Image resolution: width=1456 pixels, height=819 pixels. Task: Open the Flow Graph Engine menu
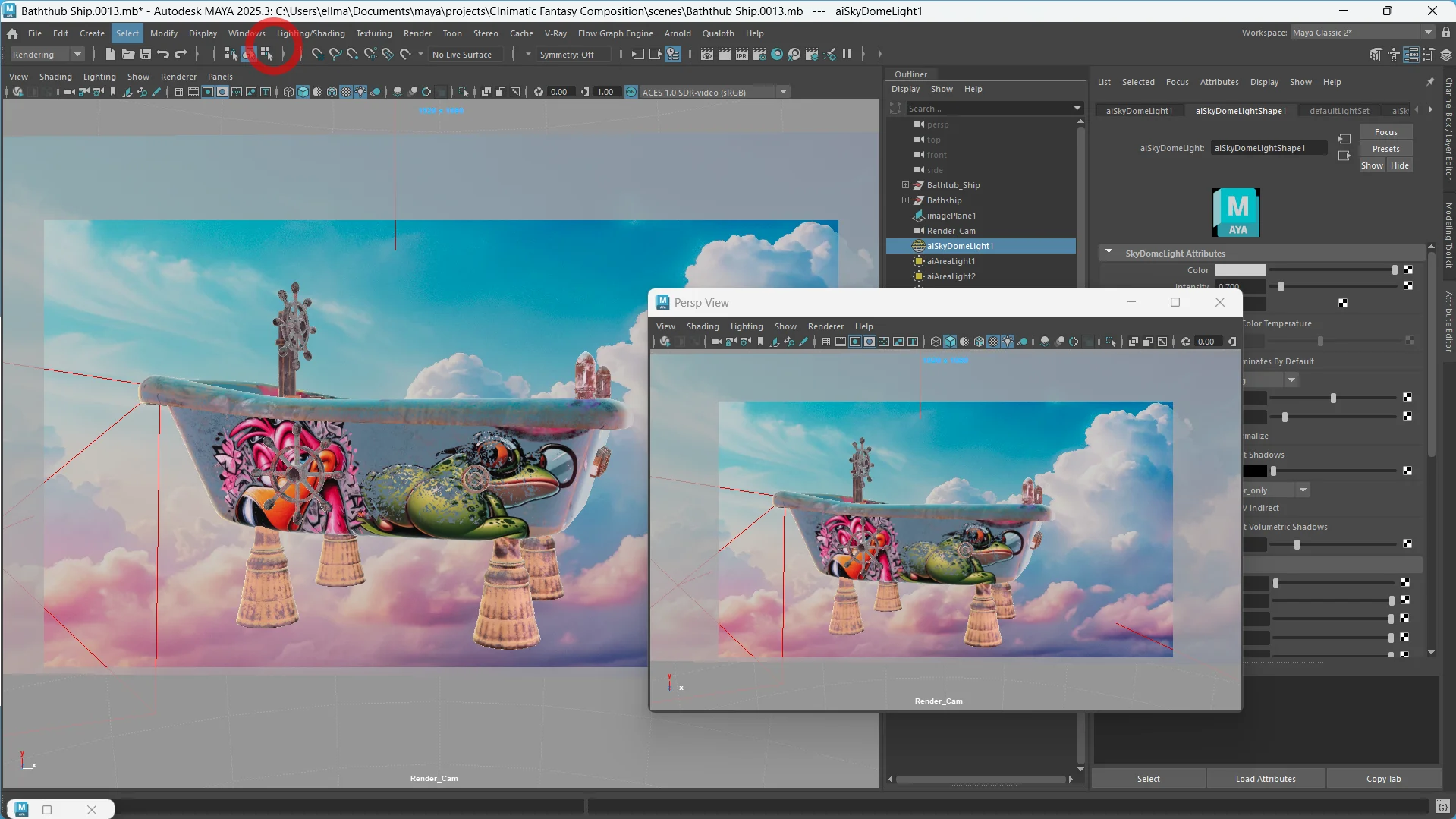point(615,33)
